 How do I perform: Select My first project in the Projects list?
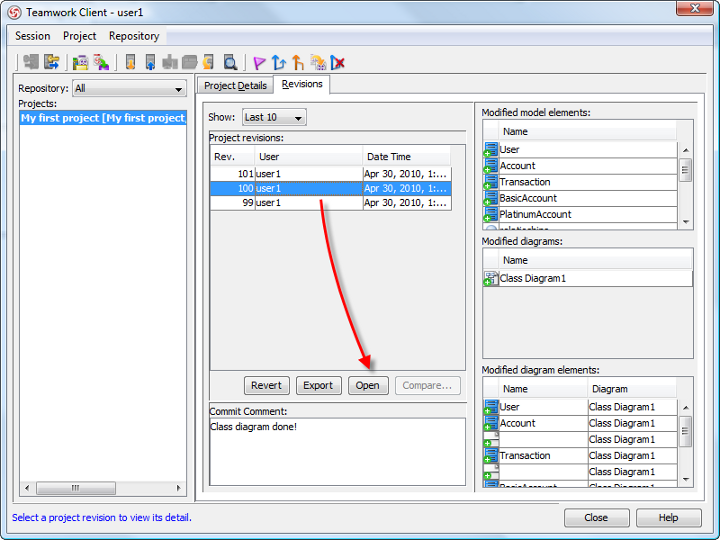click(103, 118)
